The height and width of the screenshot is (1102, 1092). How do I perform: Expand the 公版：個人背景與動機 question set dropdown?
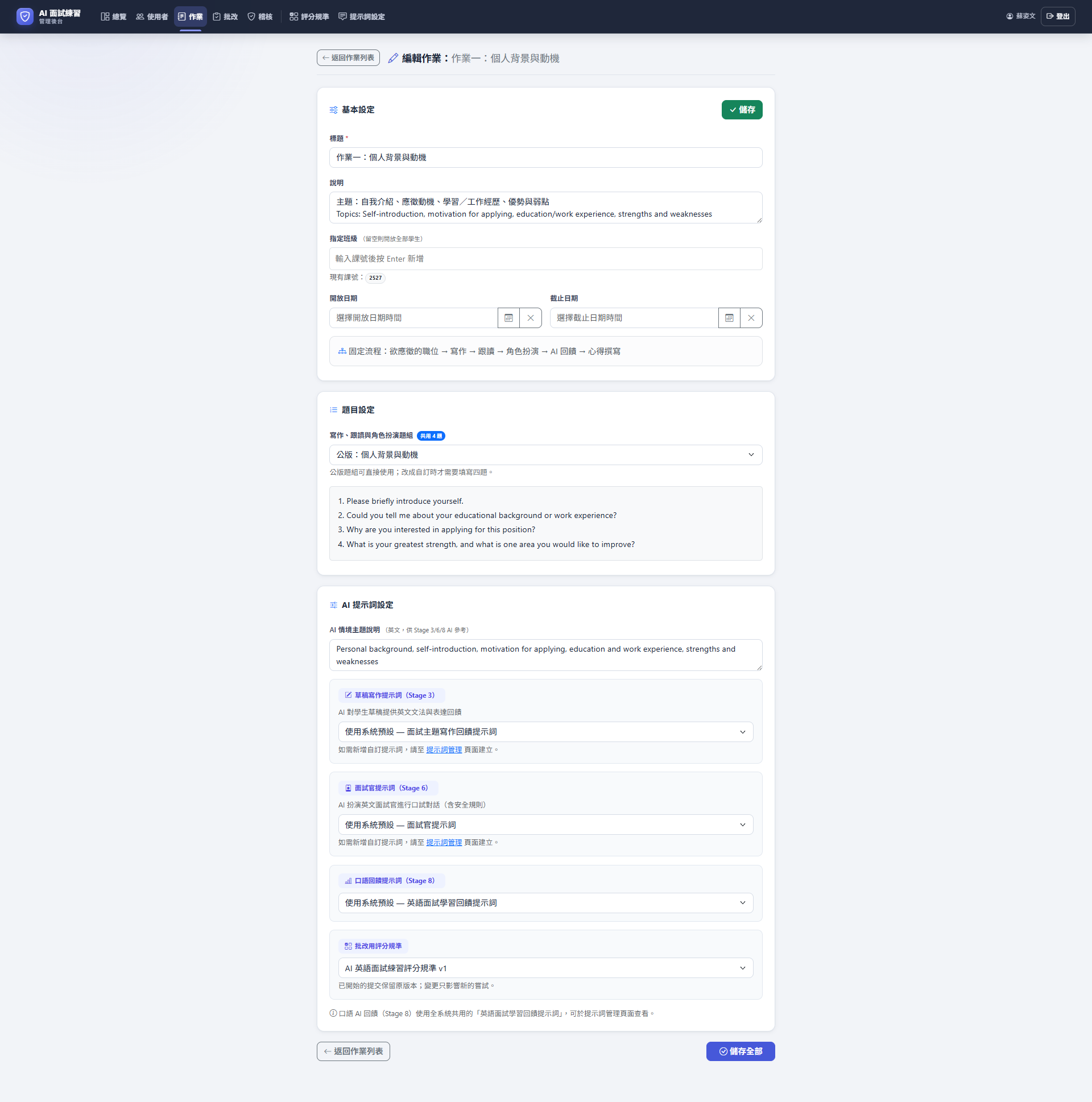point(546,454)
